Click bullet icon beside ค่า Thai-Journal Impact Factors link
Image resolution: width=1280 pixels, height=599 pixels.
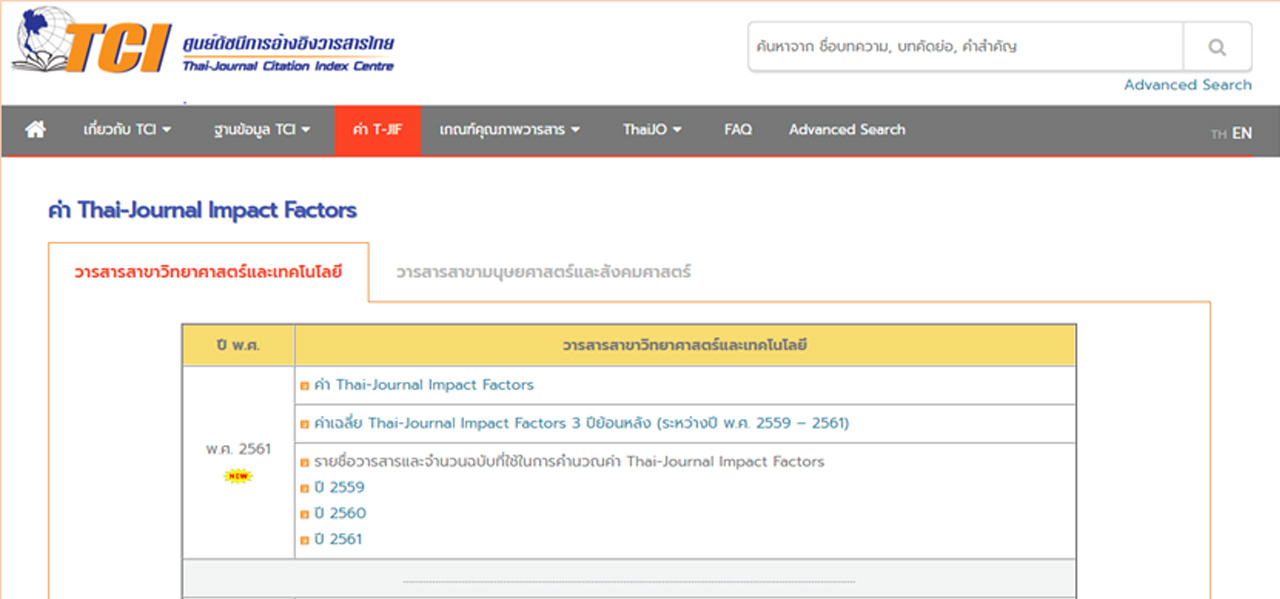pos(305,385)
